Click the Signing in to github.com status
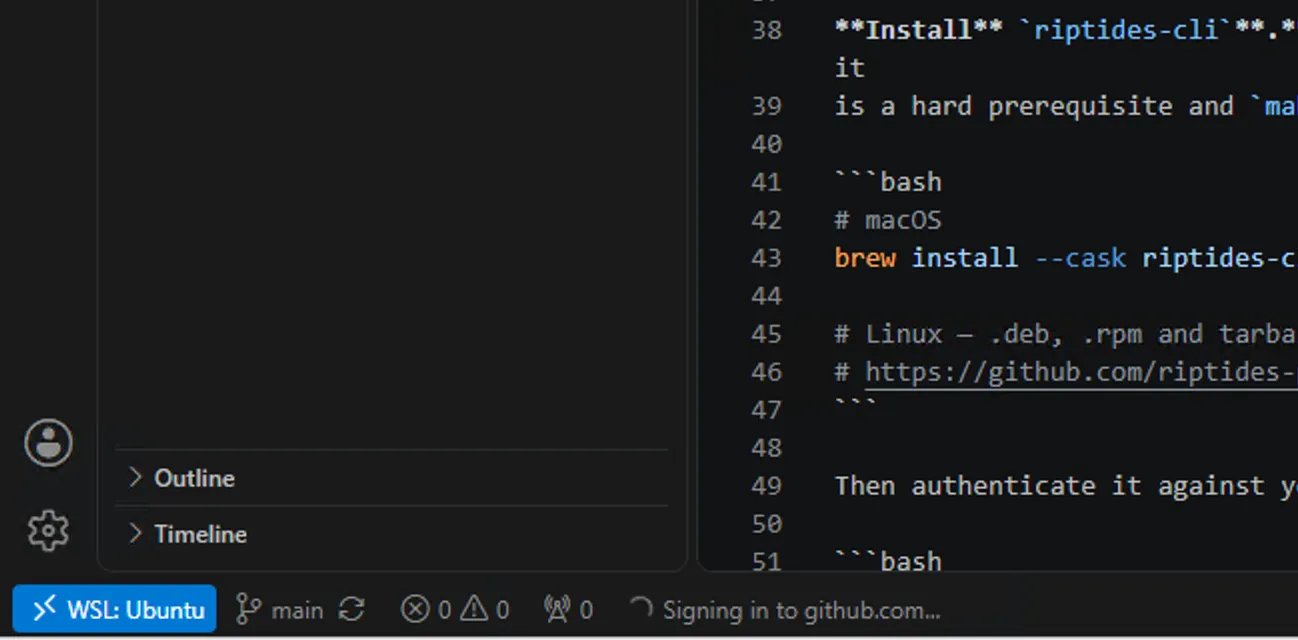 point(784,609)
